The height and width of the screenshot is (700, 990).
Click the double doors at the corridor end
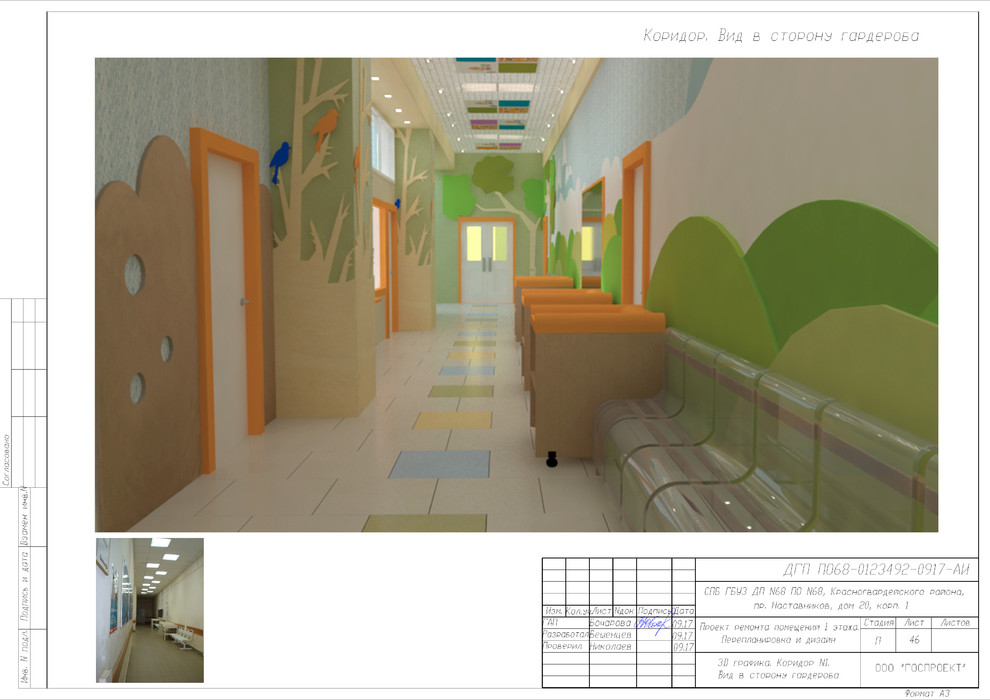(487, 261)
